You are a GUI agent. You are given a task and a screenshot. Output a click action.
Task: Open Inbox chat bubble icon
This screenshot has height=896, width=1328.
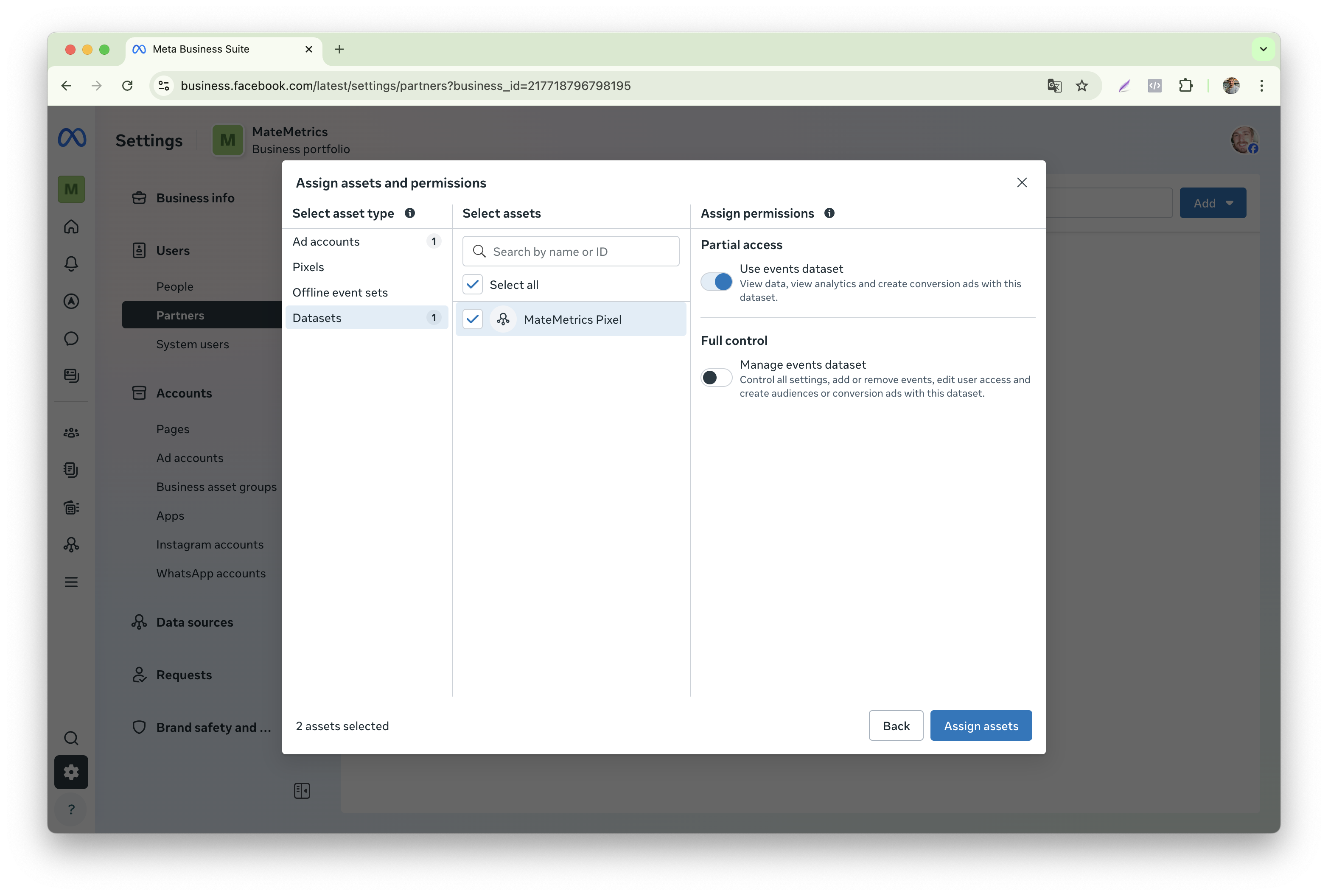tap(71, 338)
